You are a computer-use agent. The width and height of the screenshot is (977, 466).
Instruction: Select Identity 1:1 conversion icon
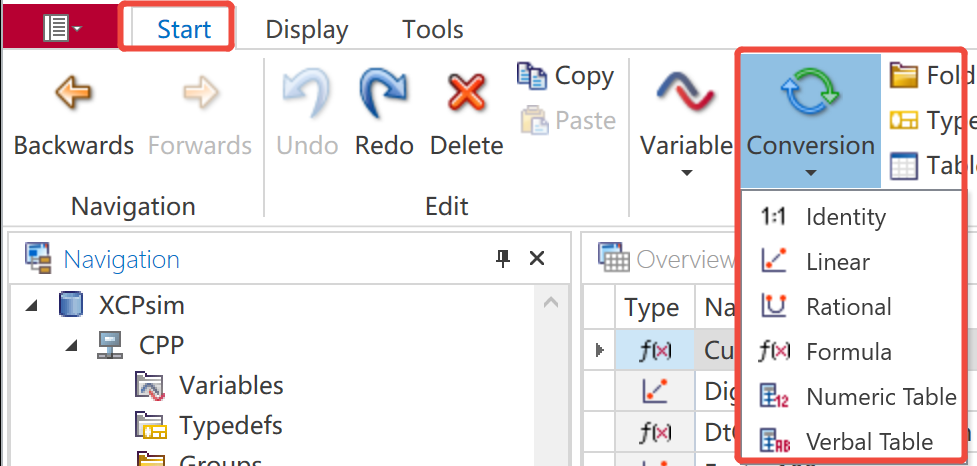click(774, 217)
